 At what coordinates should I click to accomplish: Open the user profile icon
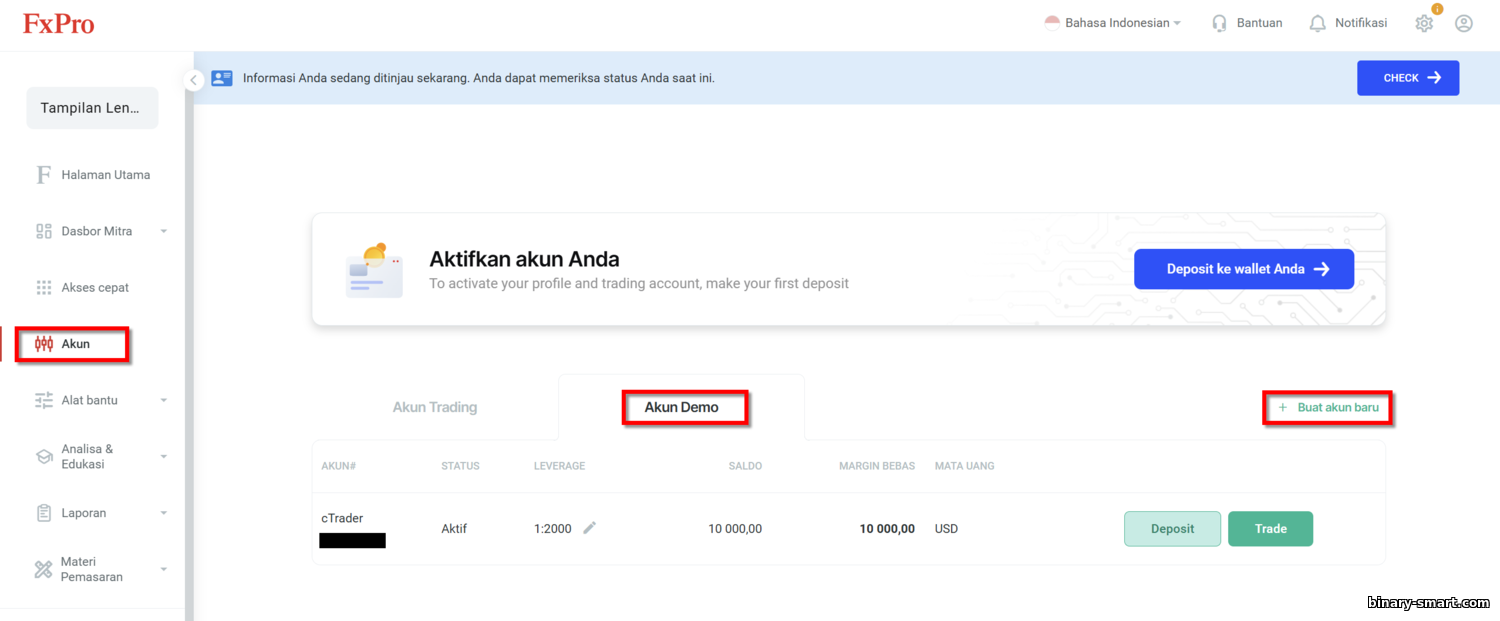click(1464, 23)
